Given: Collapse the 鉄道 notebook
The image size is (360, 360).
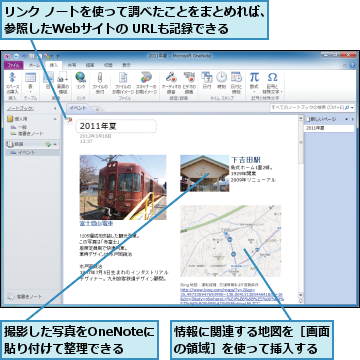Looking at the screenshot, I should click(x=55, y=144).
